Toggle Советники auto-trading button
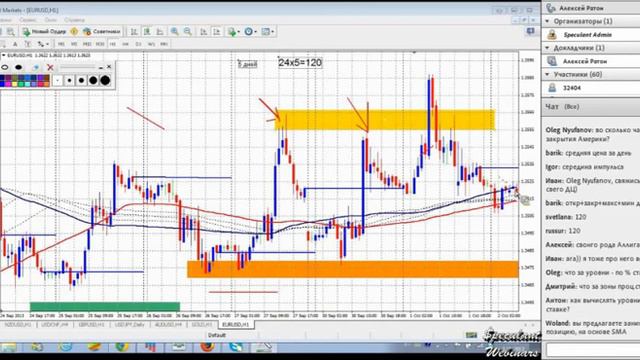Viewport: 640px width, 360px height. [102, 31]
